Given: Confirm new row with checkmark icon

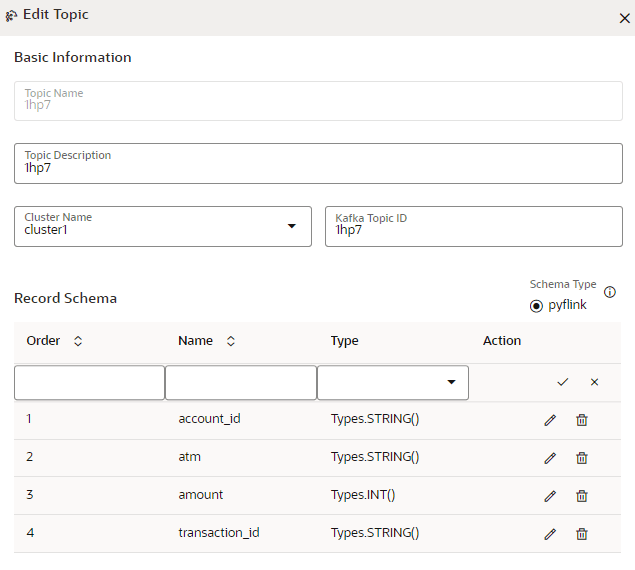Looking at the screenshot, I should point(563,382).
